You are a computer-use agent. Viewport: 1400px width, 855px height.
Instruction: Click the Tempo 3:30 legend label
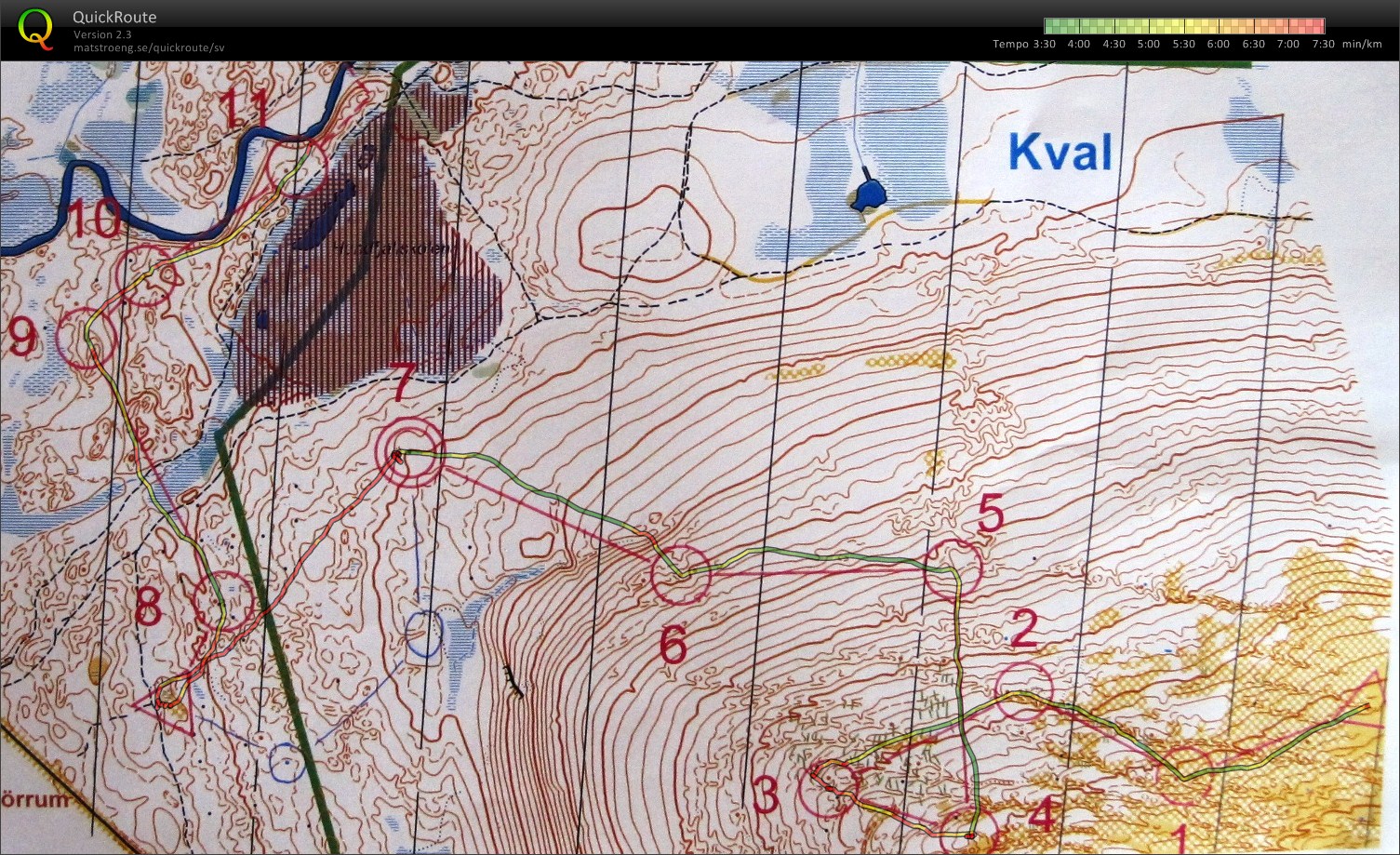click(x=1024, y=44)
